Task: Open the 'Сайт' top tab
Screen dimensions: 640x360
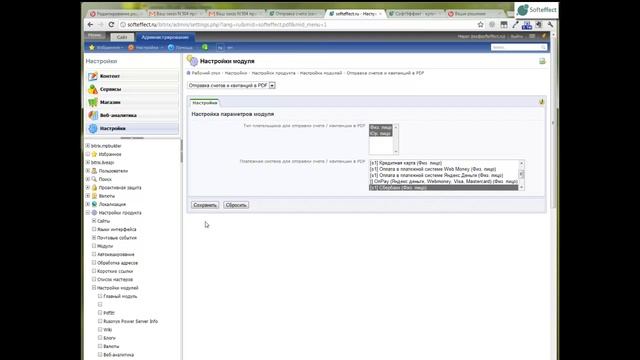Action: pos(122,37)
